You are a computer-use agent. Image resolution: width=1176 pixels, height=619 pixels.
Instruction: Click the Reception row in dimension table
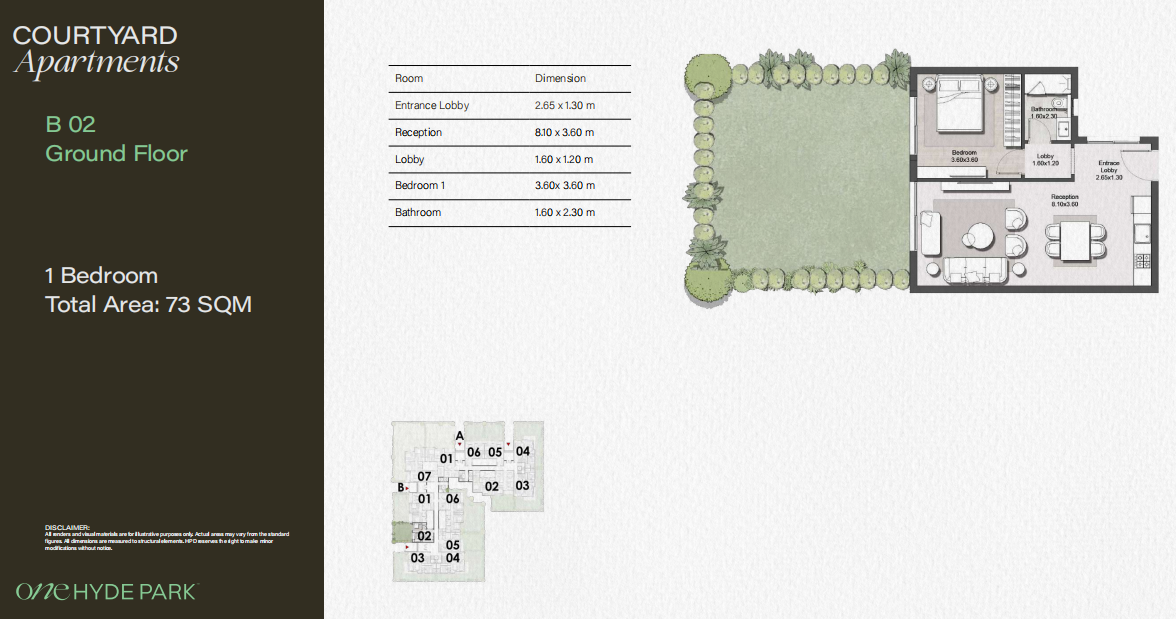[509, 132]
